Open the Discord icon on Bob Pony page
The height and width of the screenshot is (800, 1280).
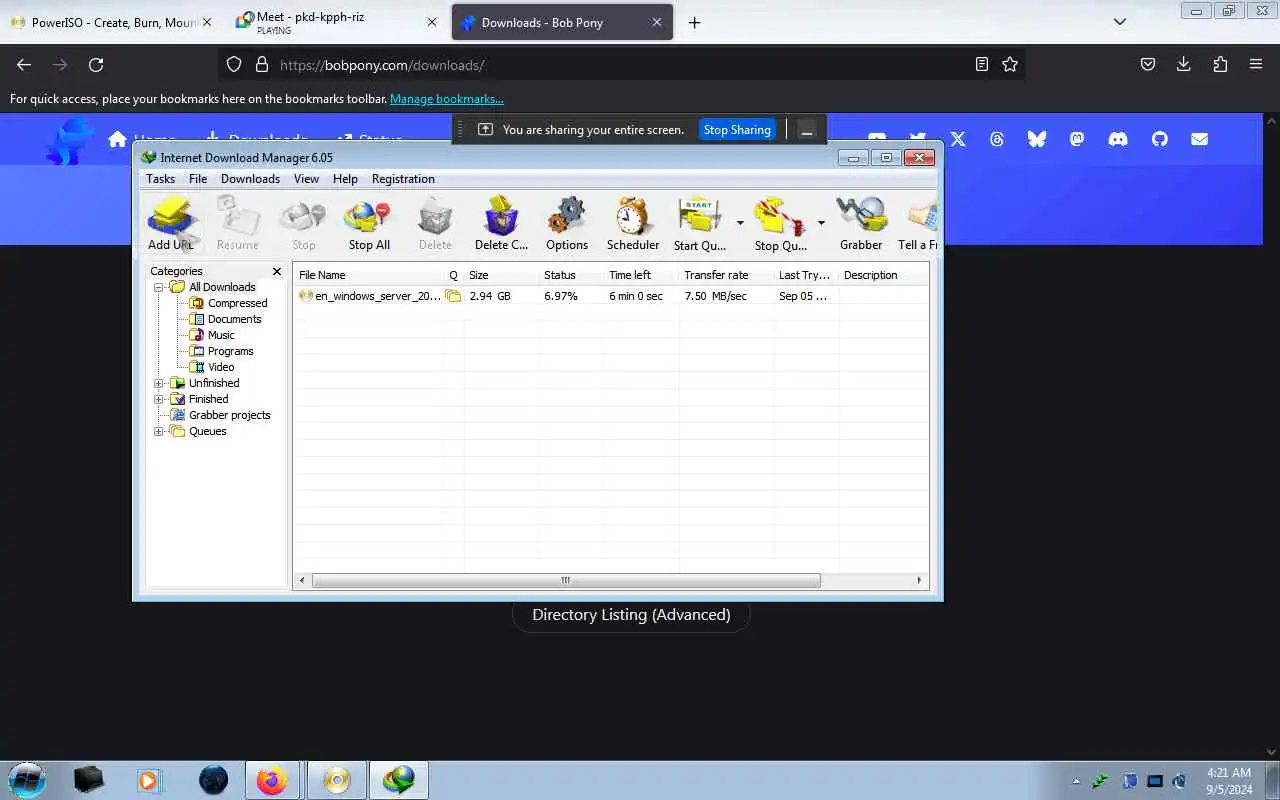click(1118, 139)
